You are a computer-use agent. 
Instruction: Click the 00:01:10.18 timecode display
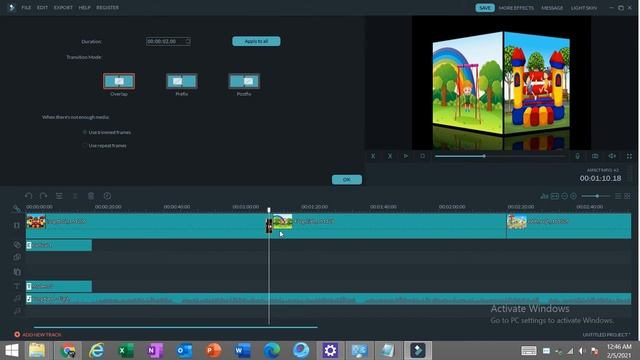tap(600, 178)
